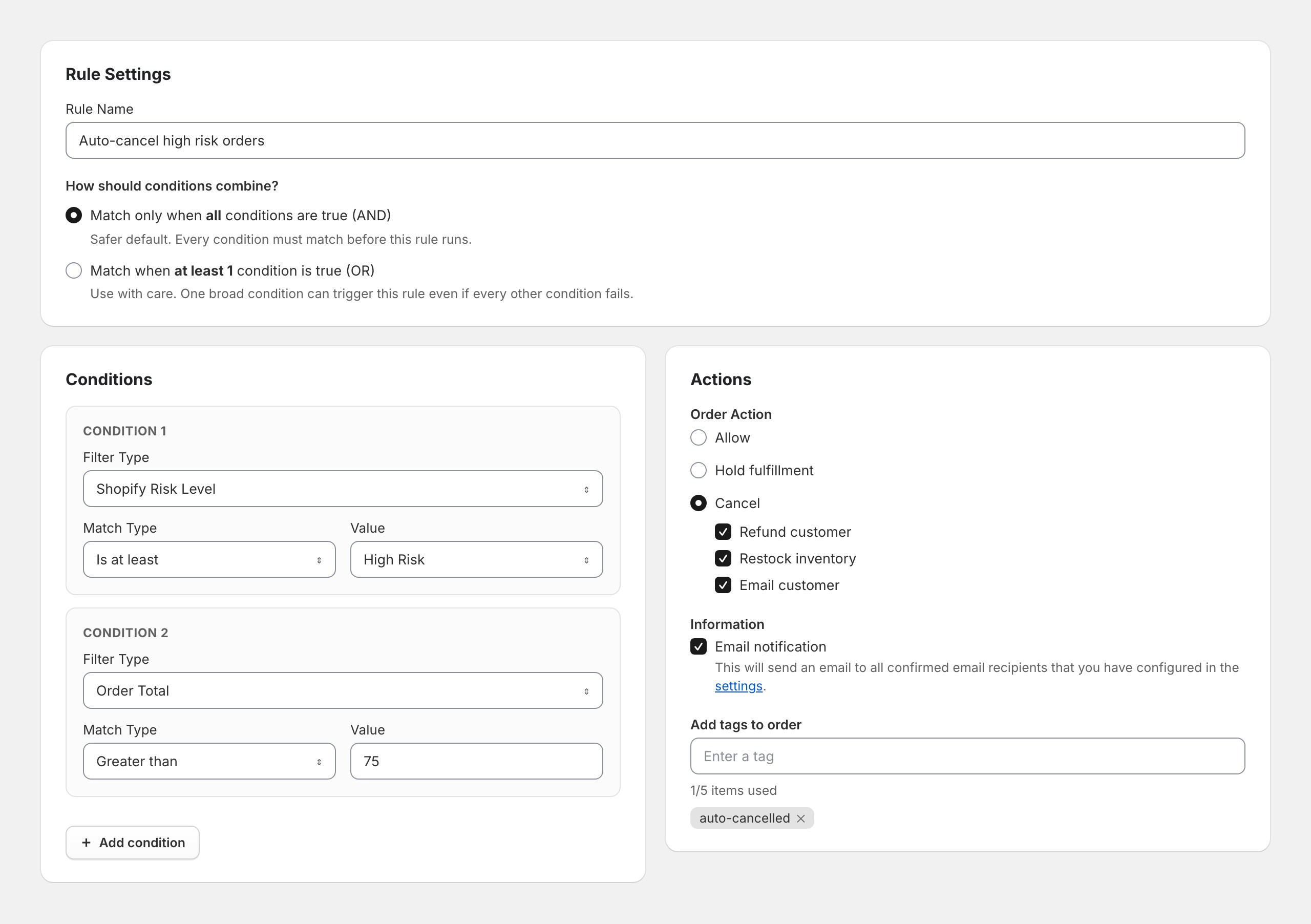Toggle the Email notification checkbox
This screenshot has height=924, width=1311.
pos(699,646)
